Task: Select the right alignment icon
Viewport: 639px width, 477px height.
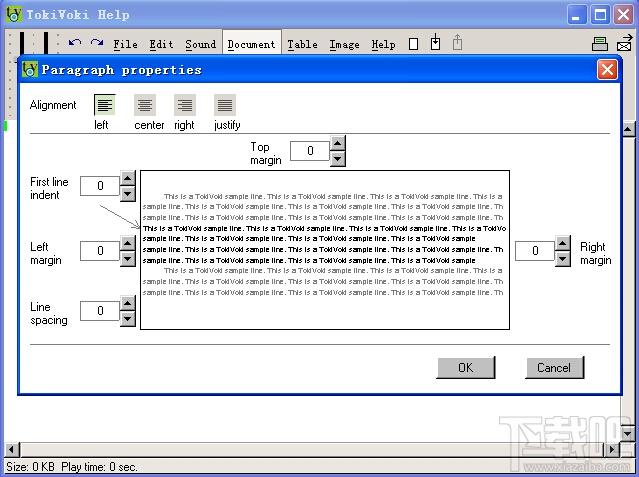Action: click(x=185, y=105)
